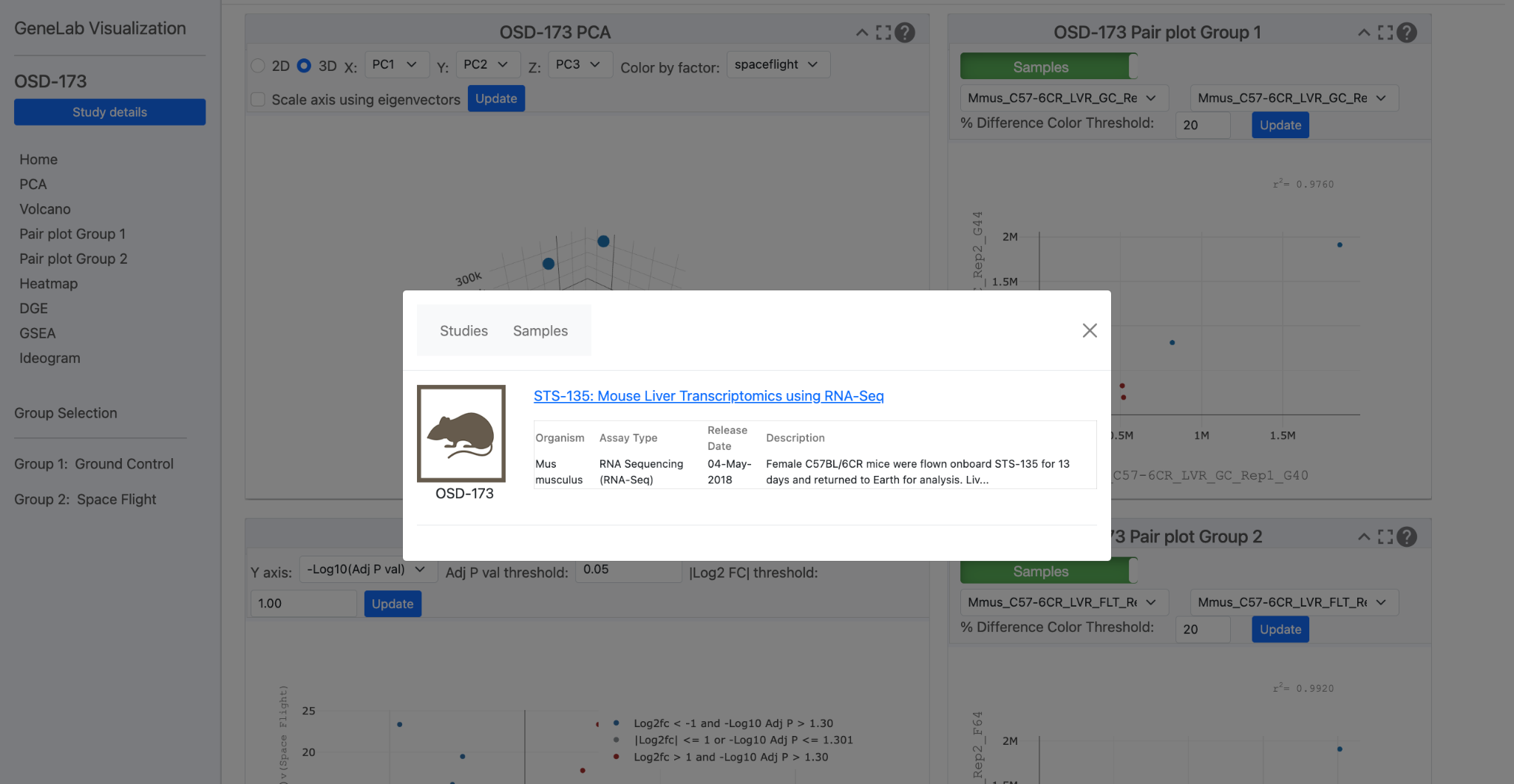Image resolution: width=1514 pixels, height=784 pixels.
Task: Expand Pair plot Group 2 to fullscreen
Action: point(1385,537)
